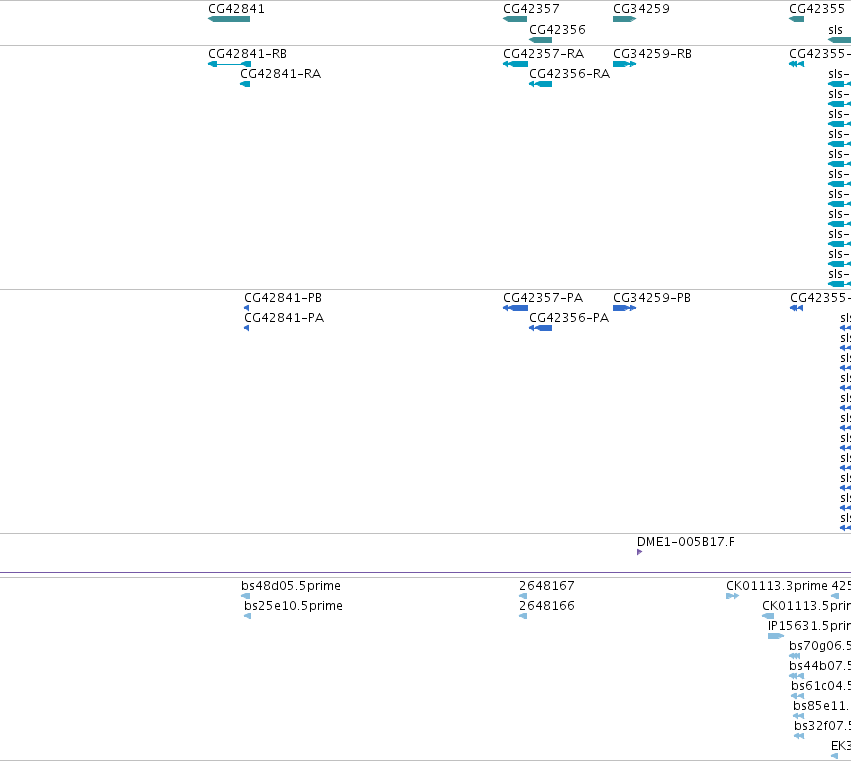
Task: Select the CK01113.5prime EST glyph
Action: tap(768, 616)
